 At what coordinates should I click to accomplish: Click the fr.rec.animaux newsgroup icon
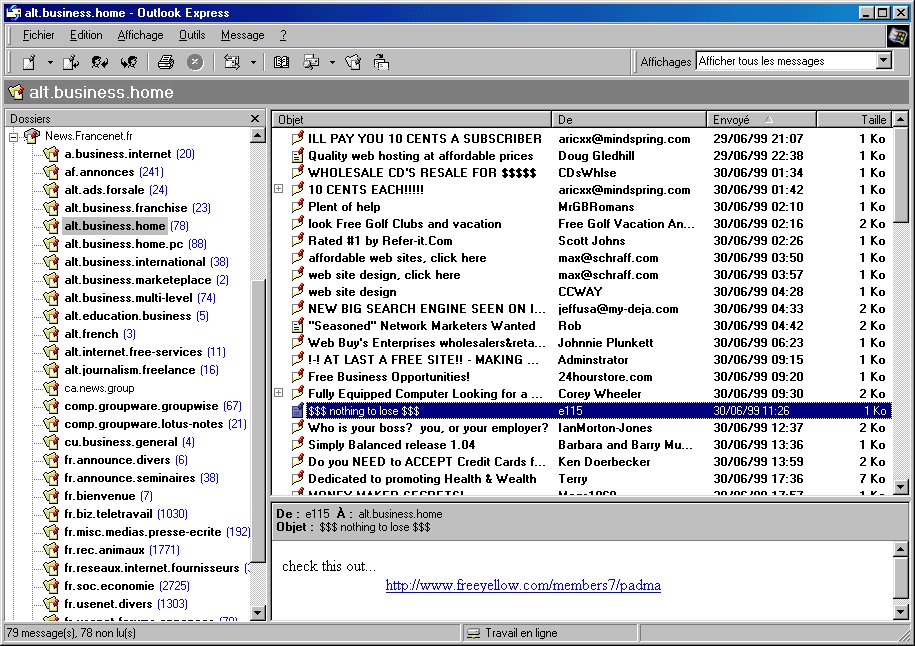[x=51, y=550]
